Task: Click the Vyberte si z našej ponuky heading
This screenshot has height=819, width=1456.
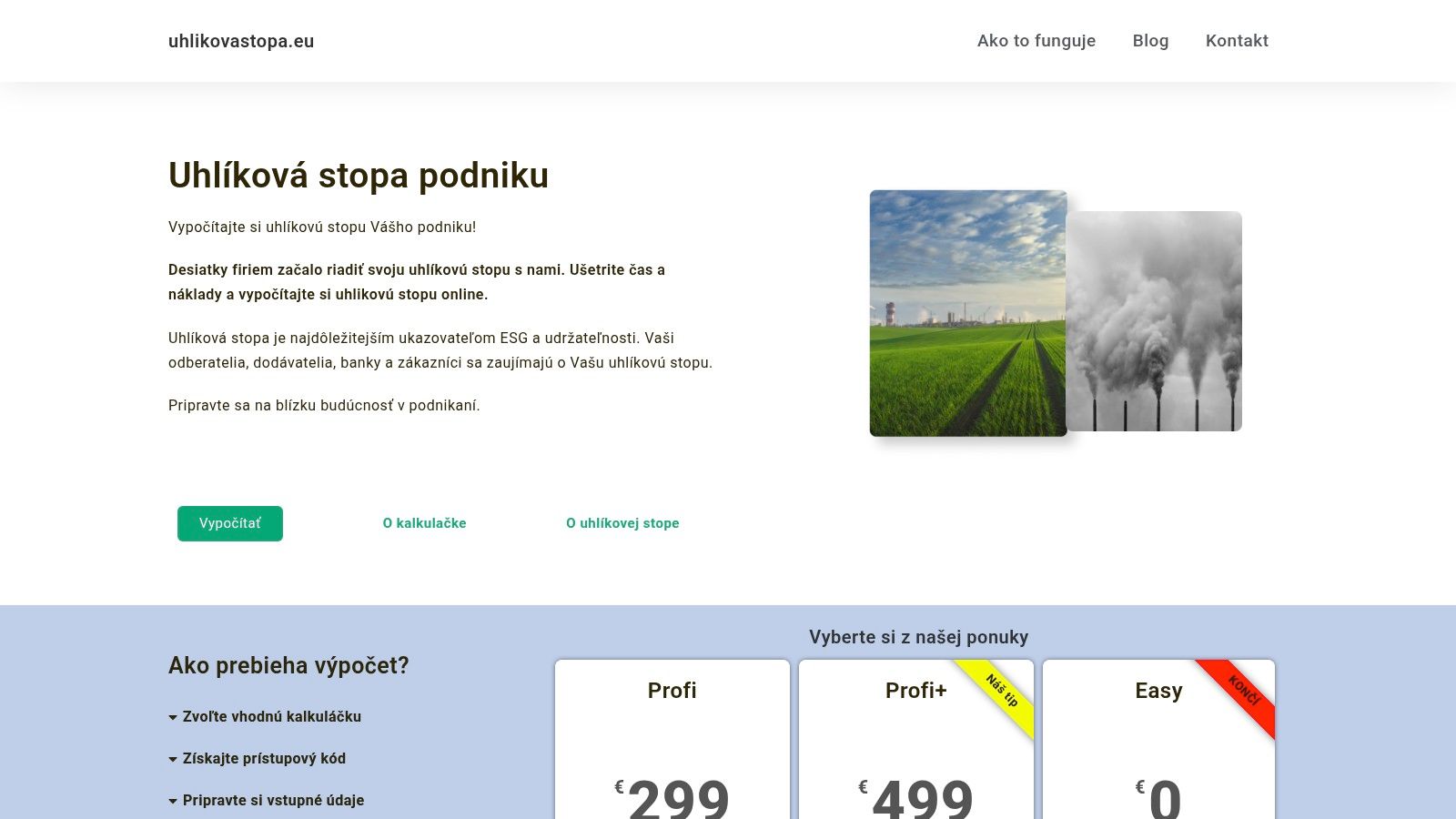Action: click(917, 637)
